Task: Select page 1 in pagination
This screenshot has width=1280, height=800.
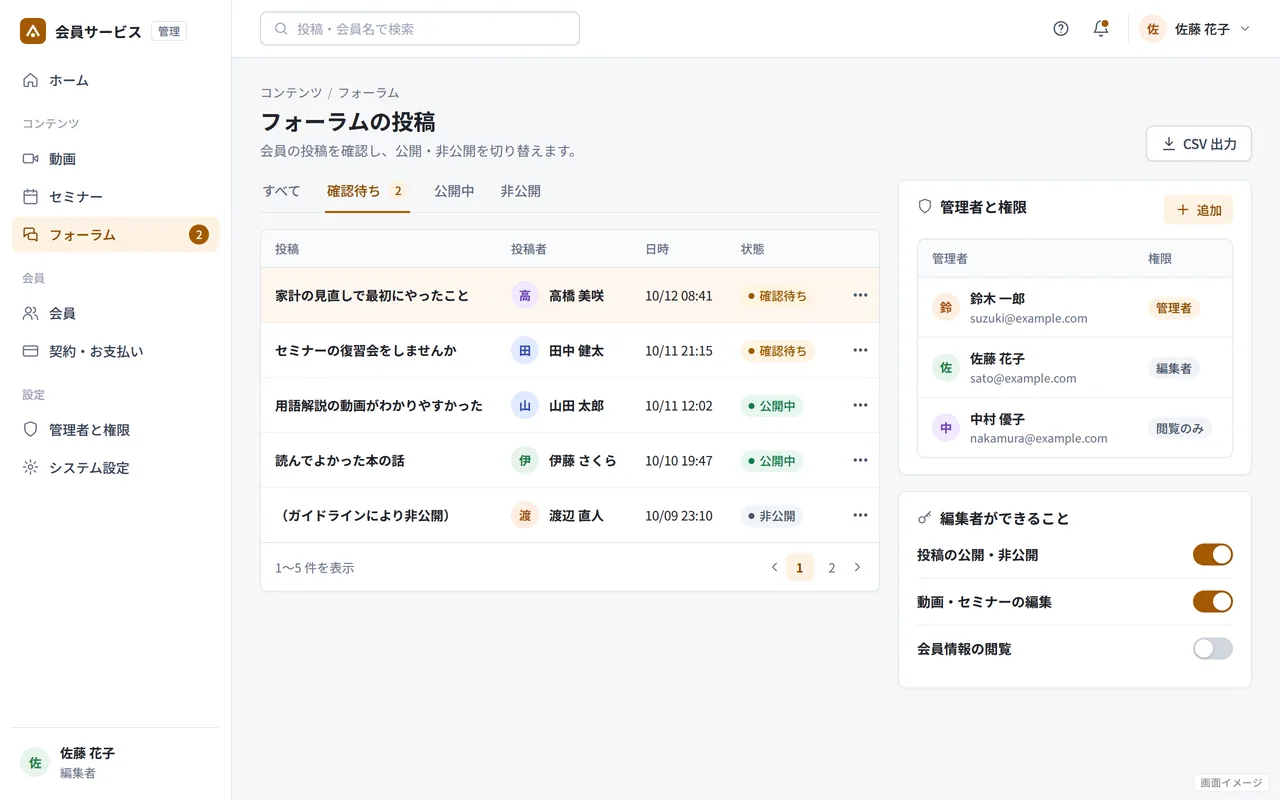Action: click(x=800, y=568)
